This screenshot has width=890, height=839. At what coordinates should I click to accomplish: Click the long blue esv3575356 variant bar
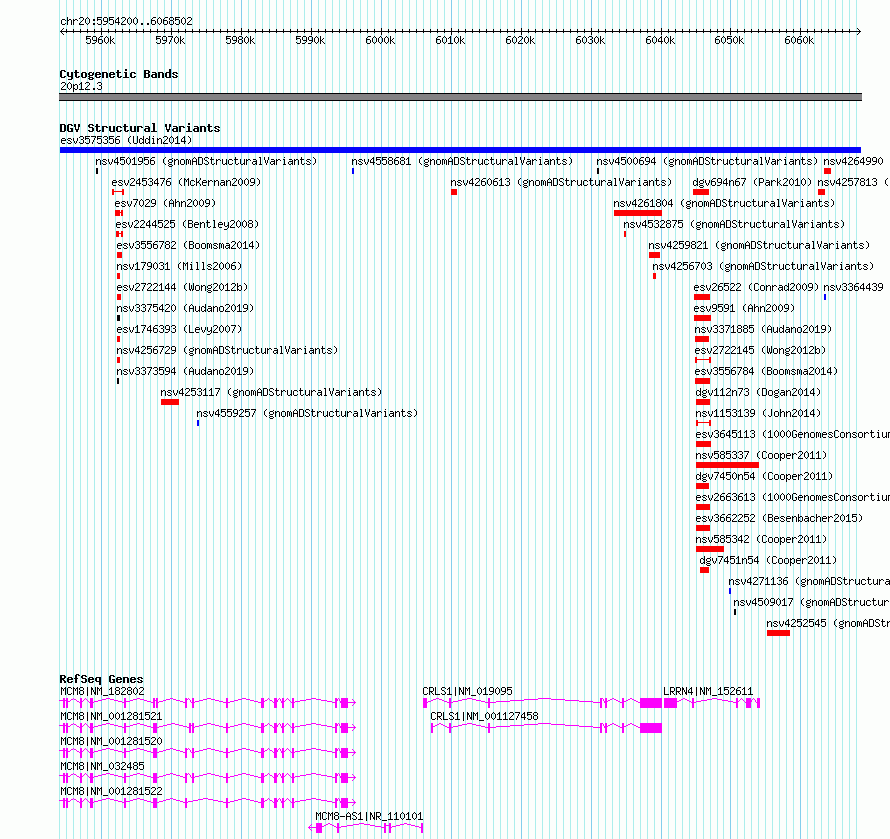tap(460, 150)
